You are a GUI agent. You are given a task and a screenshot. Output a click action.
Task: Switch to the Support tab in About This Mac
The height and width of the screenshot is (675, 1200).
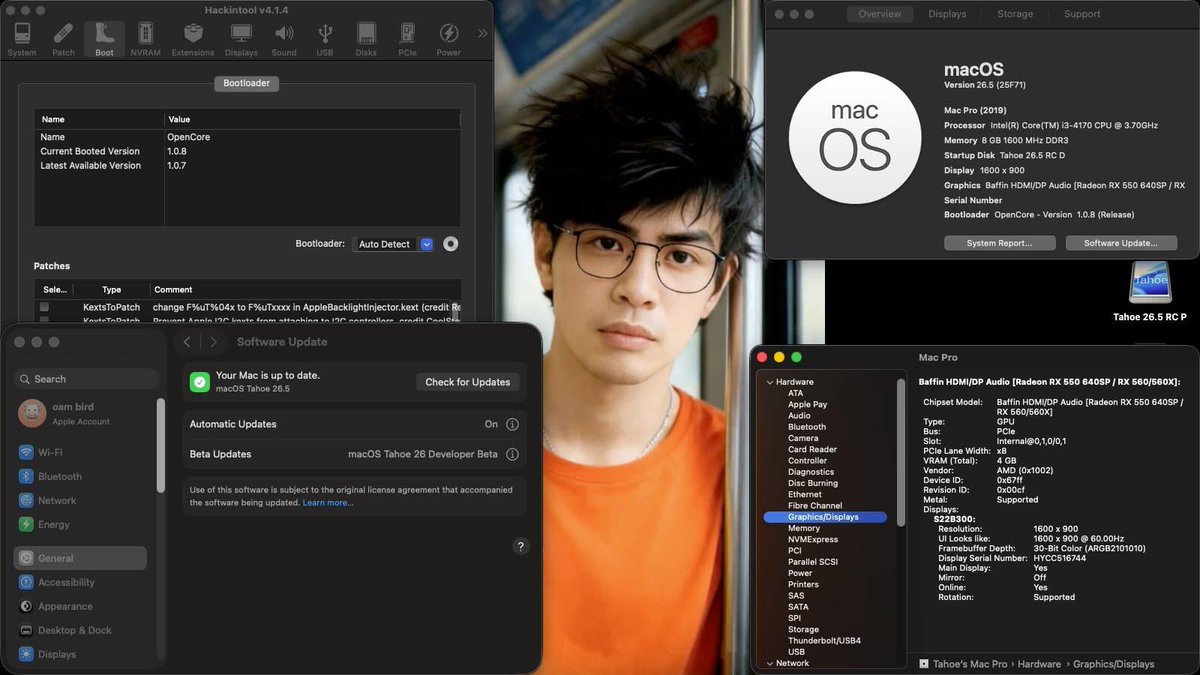coord(1082,14)
